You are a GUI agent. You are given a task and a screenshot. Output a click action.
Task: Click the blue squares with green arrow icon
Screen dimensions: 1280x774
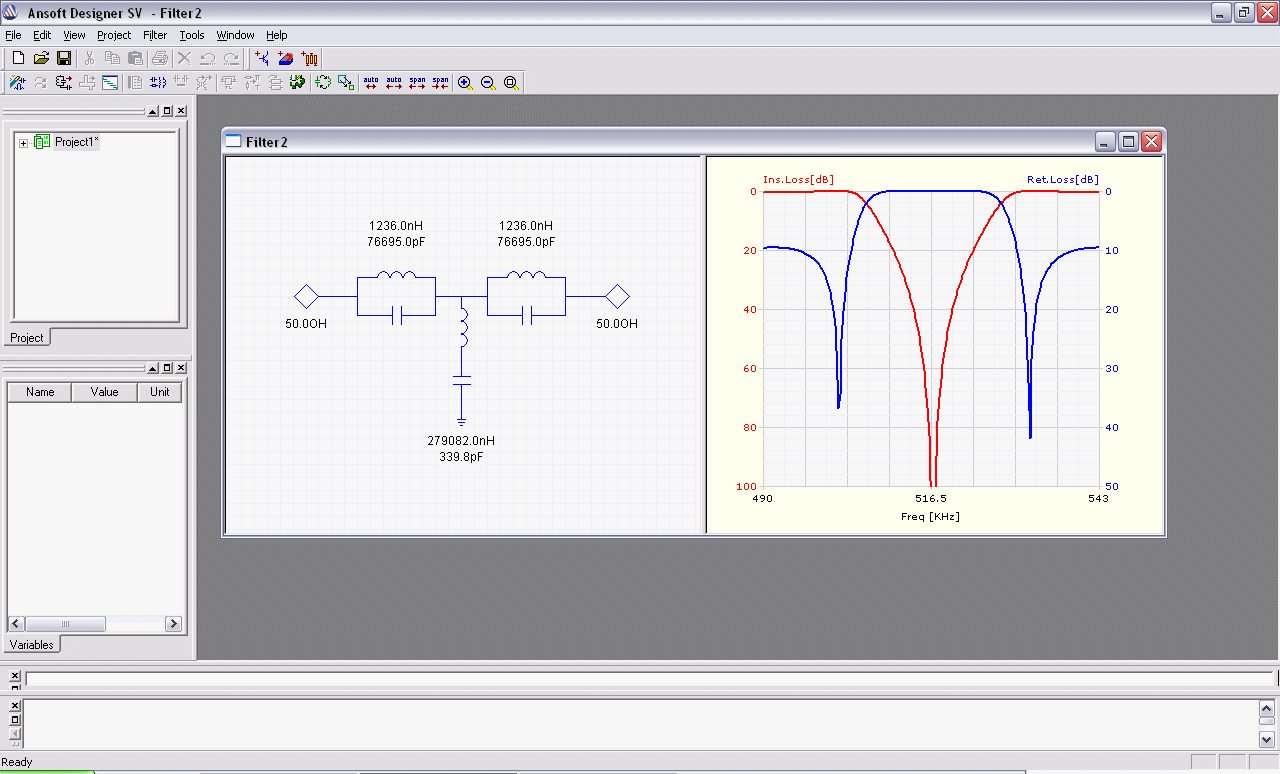click(x=346, y=82)
